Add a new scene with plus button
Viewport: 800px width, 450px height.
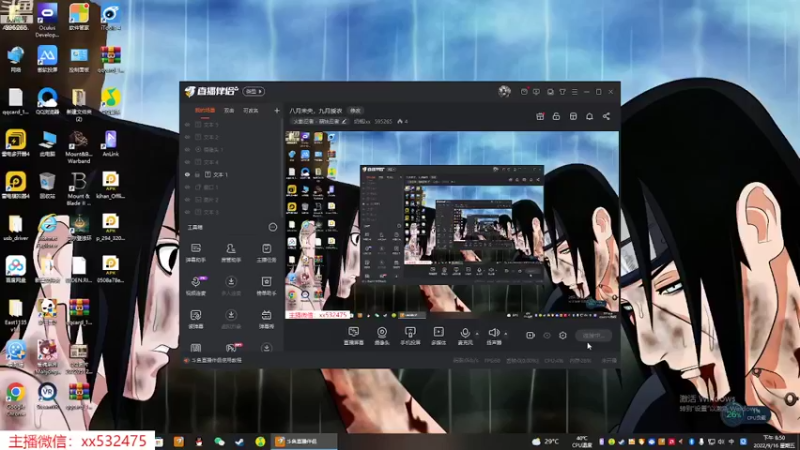(277, 110)
